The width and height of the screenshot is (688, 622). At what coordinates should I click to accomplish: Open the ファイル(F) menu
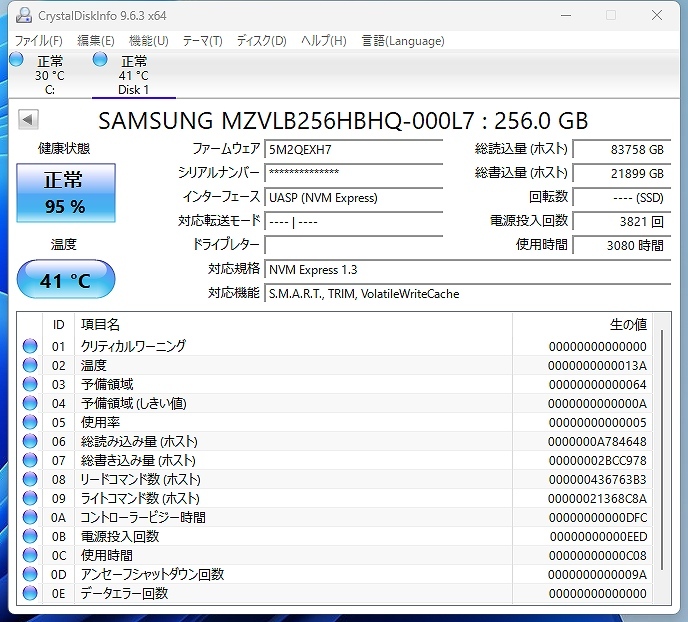point(39,41)
